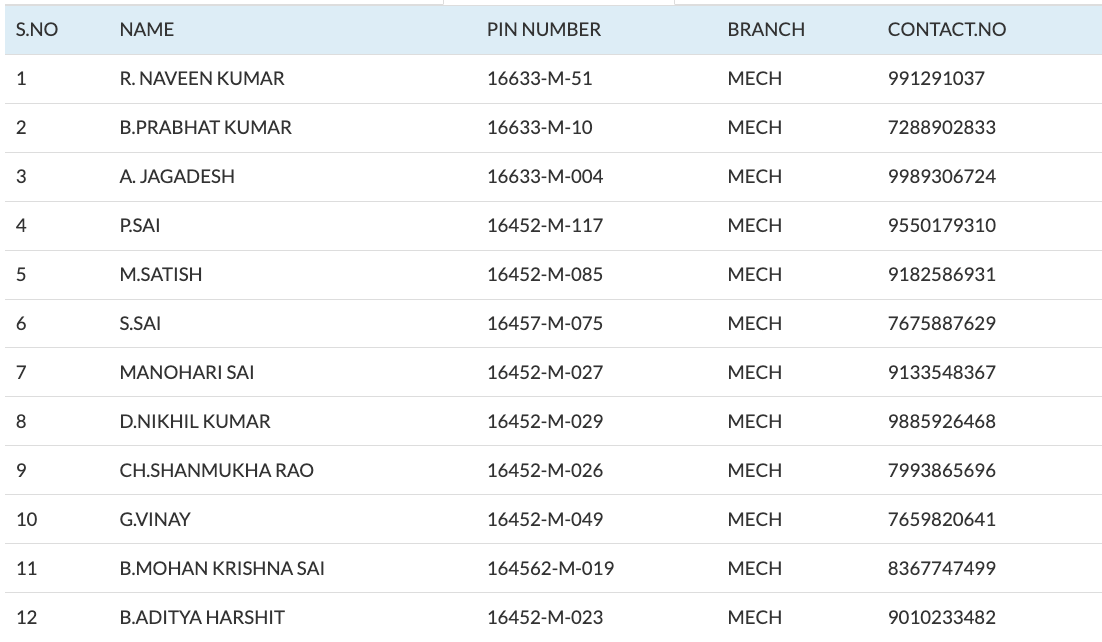Click the BRANCH column header
Screen dimensions: 1102x642
(766, 30)
